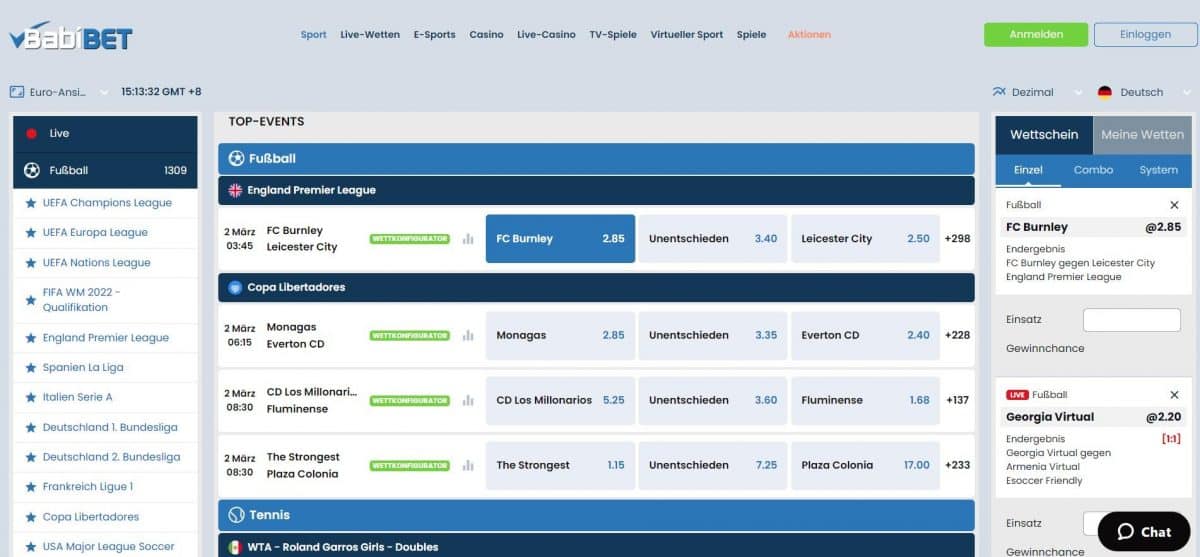Open Wettkonfigurator badge for The Strongest match
The image size is (1200, 557).
tap(410, 466)
